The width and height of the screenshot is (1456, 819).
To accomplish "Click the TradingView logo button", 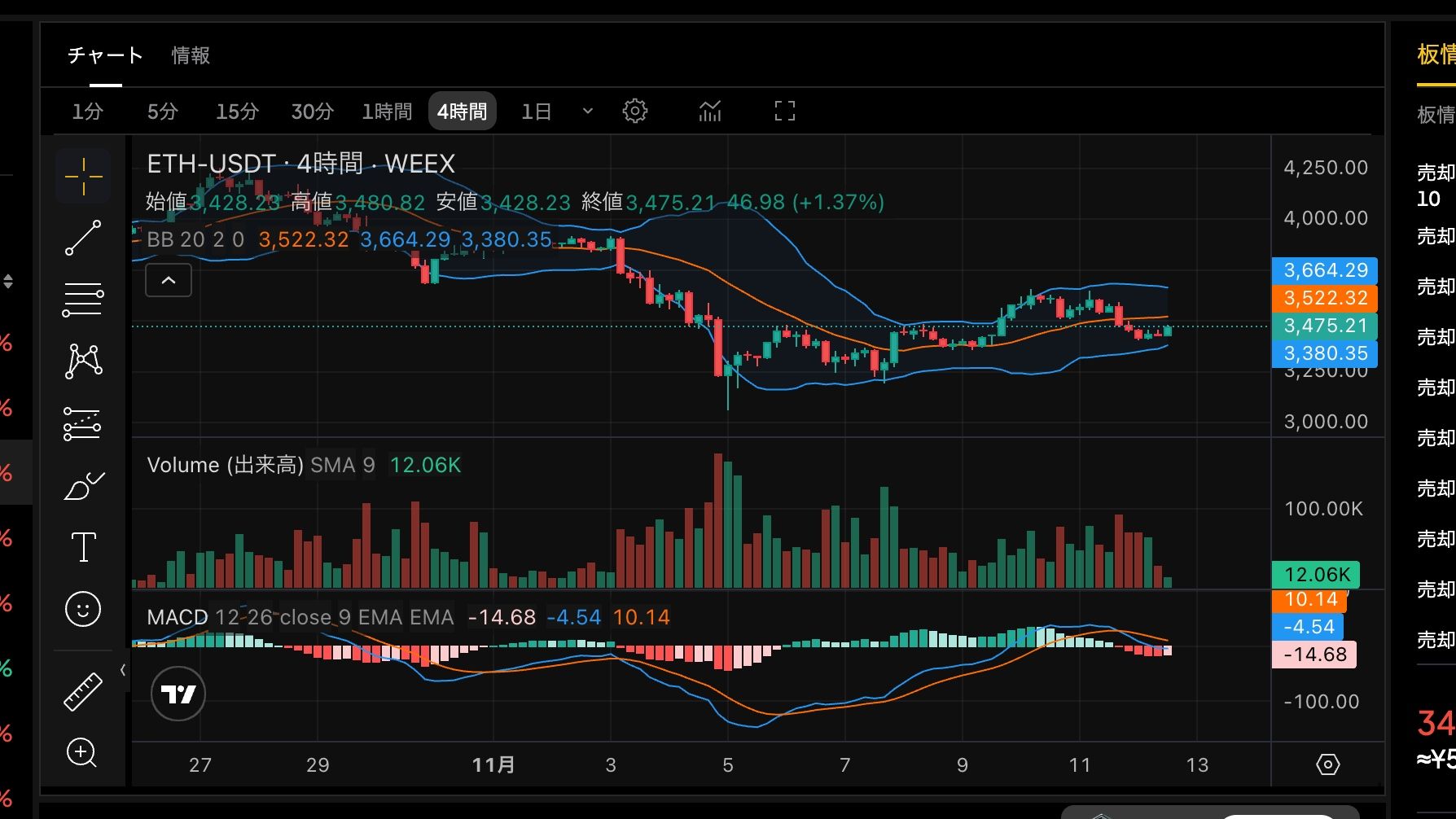I will click(x=178, y=694).
